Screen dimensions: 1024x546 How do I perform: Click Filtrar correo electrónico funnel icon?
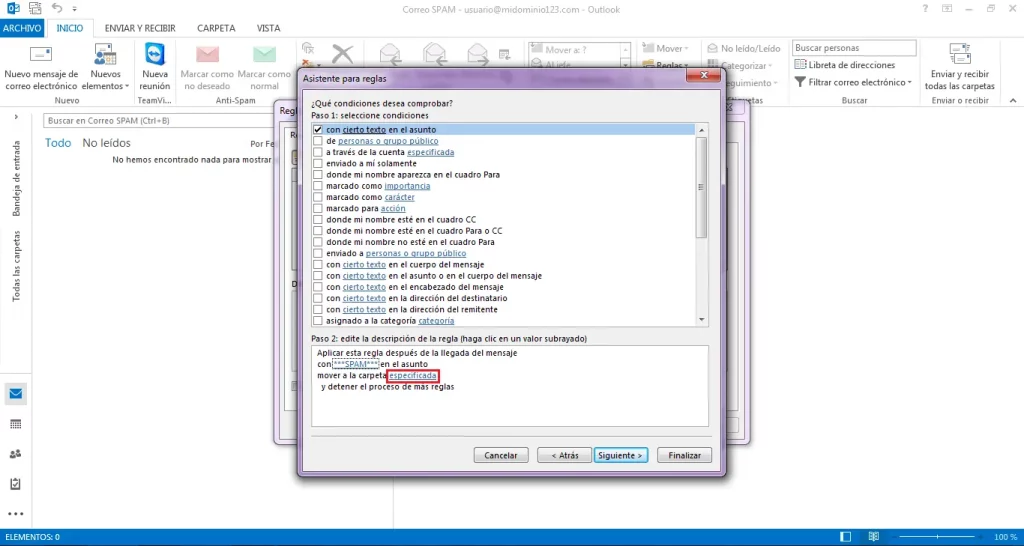pos(800,82)
